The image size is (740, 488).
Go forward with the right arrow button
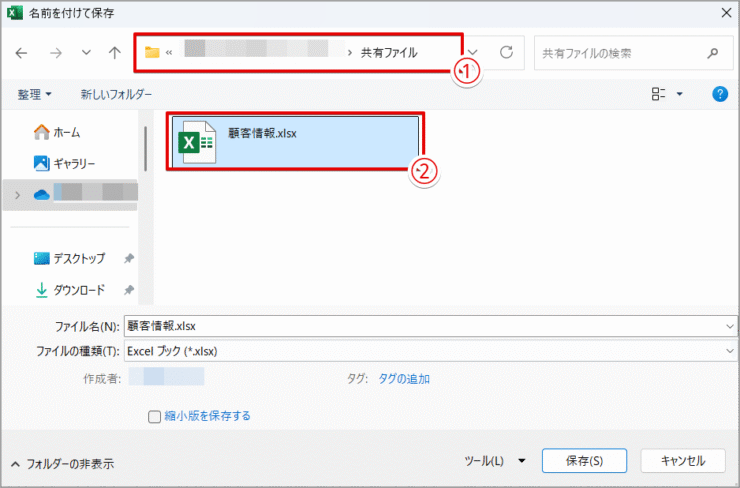(56, 53)
